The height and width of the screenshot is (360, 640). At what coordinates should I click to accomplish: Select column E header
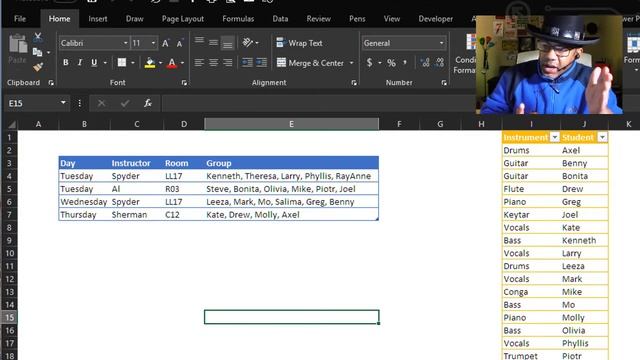[x=291, y=124]
